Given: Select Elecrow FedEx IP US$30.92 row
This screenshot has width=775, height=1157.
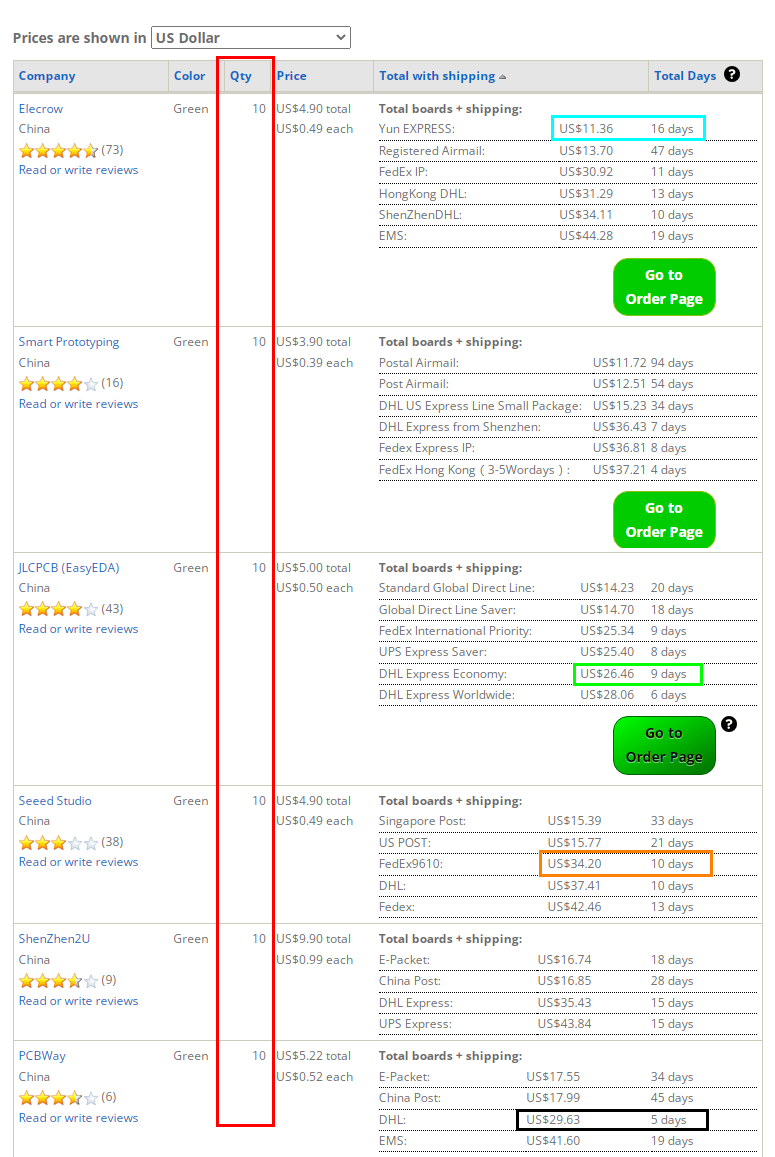Looking at the screenshot, I should coord(568,172).
